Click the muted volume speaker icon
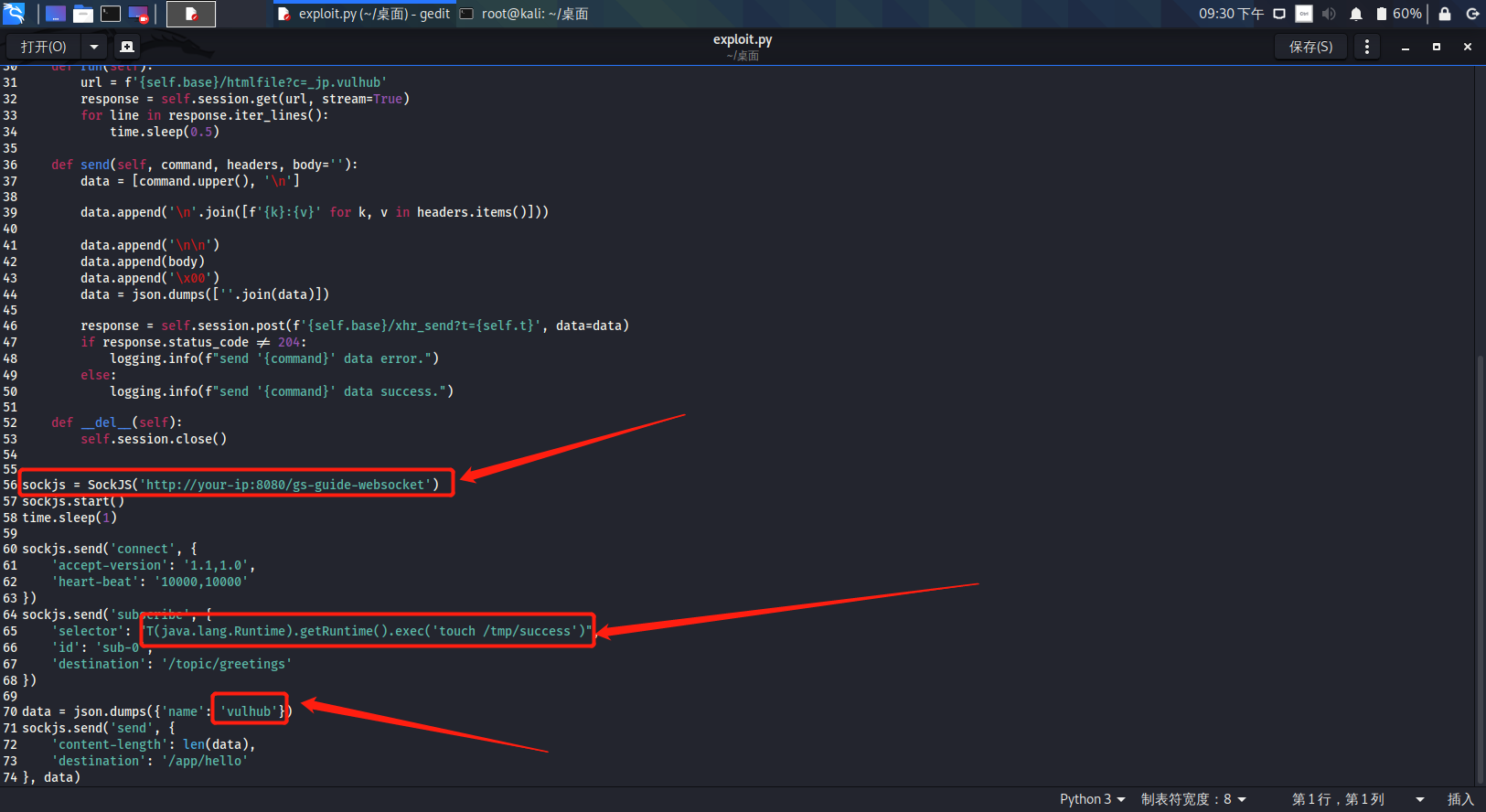This screenshot has height=812, width=1486. (x=1329, y=14)
